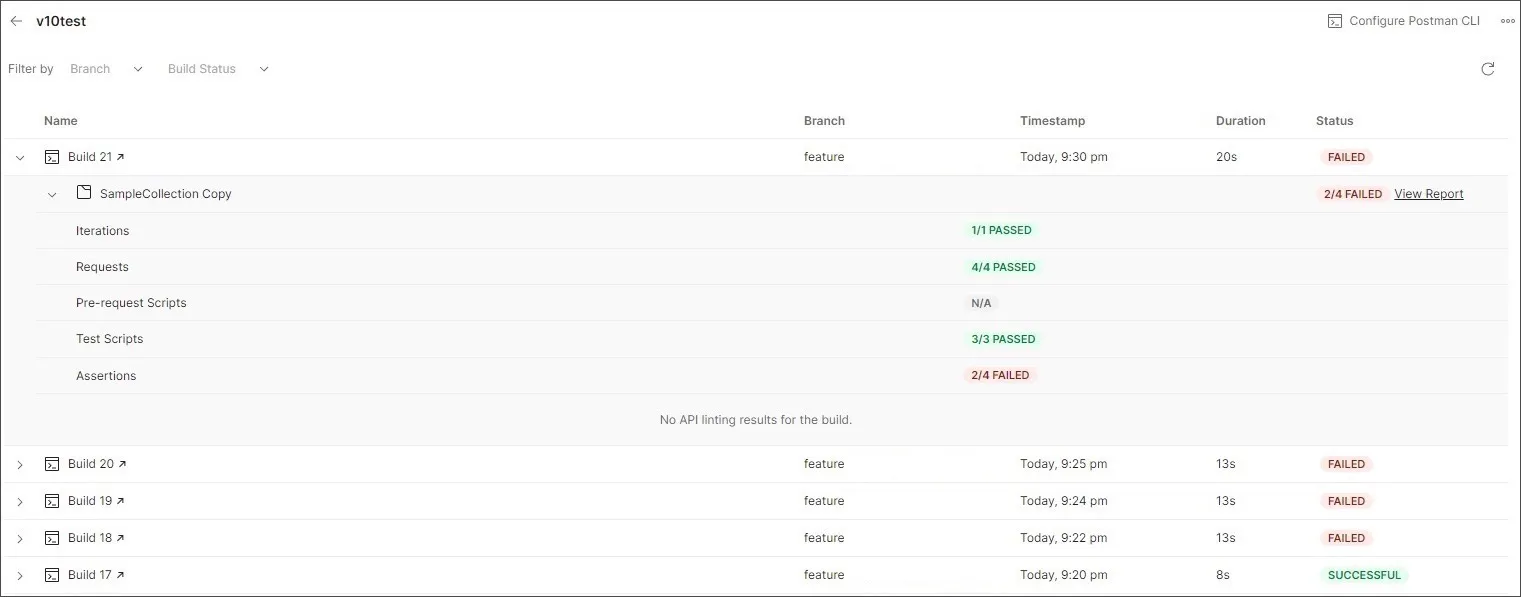This screenshot has height=597, width=1521.
Task: Click the collection icon beside SampleCollection Copy
Action: click(84, 193)
